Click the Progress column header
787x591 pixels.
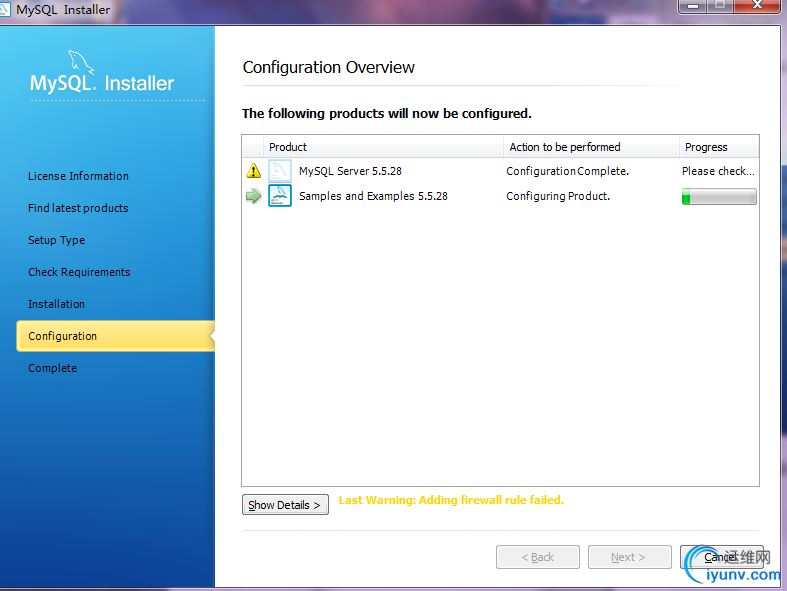point(719,147)
